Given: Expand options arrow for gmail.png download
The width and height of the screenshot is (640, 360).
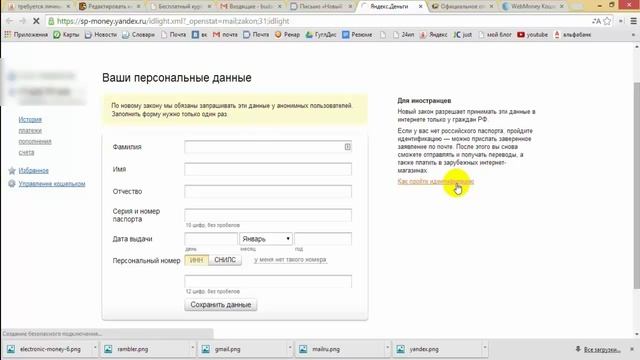Looking at the screenshot, I should 290,349.
